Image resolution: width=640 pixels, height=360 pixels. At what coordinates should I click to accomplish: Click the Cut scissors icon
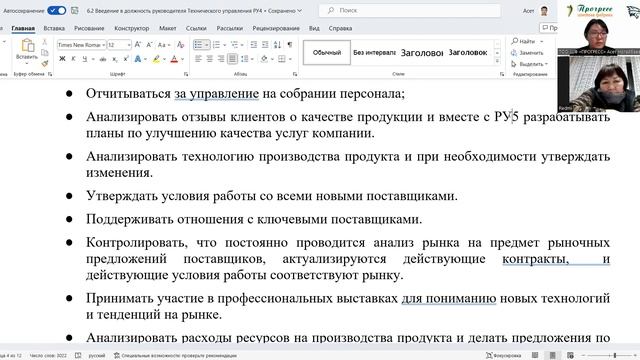click(x=45, y=42)
